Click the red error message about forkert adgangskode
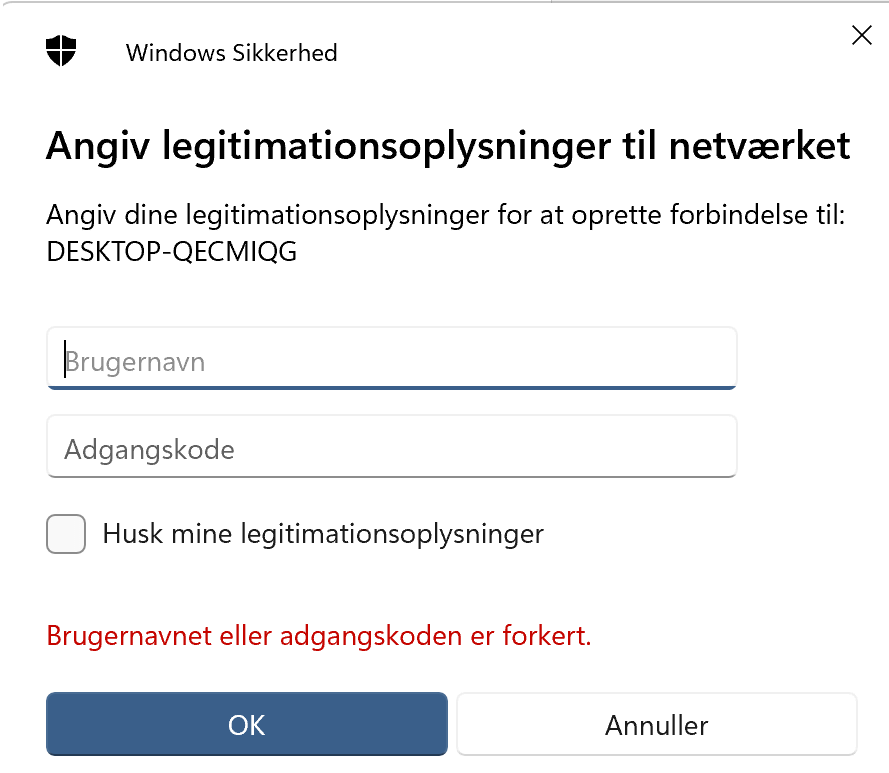889x773 pixels. [x=319, y=636]
